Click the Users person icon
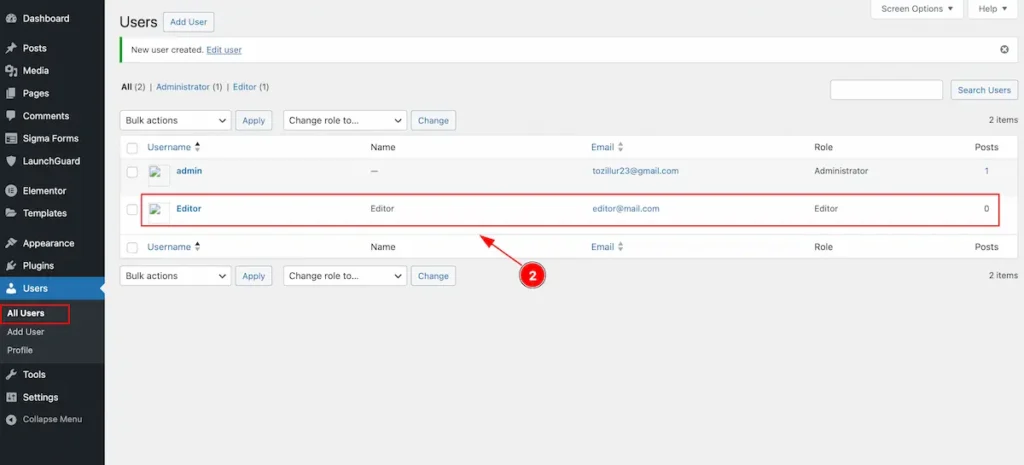The image size is (1024, 465). (10, 288)
